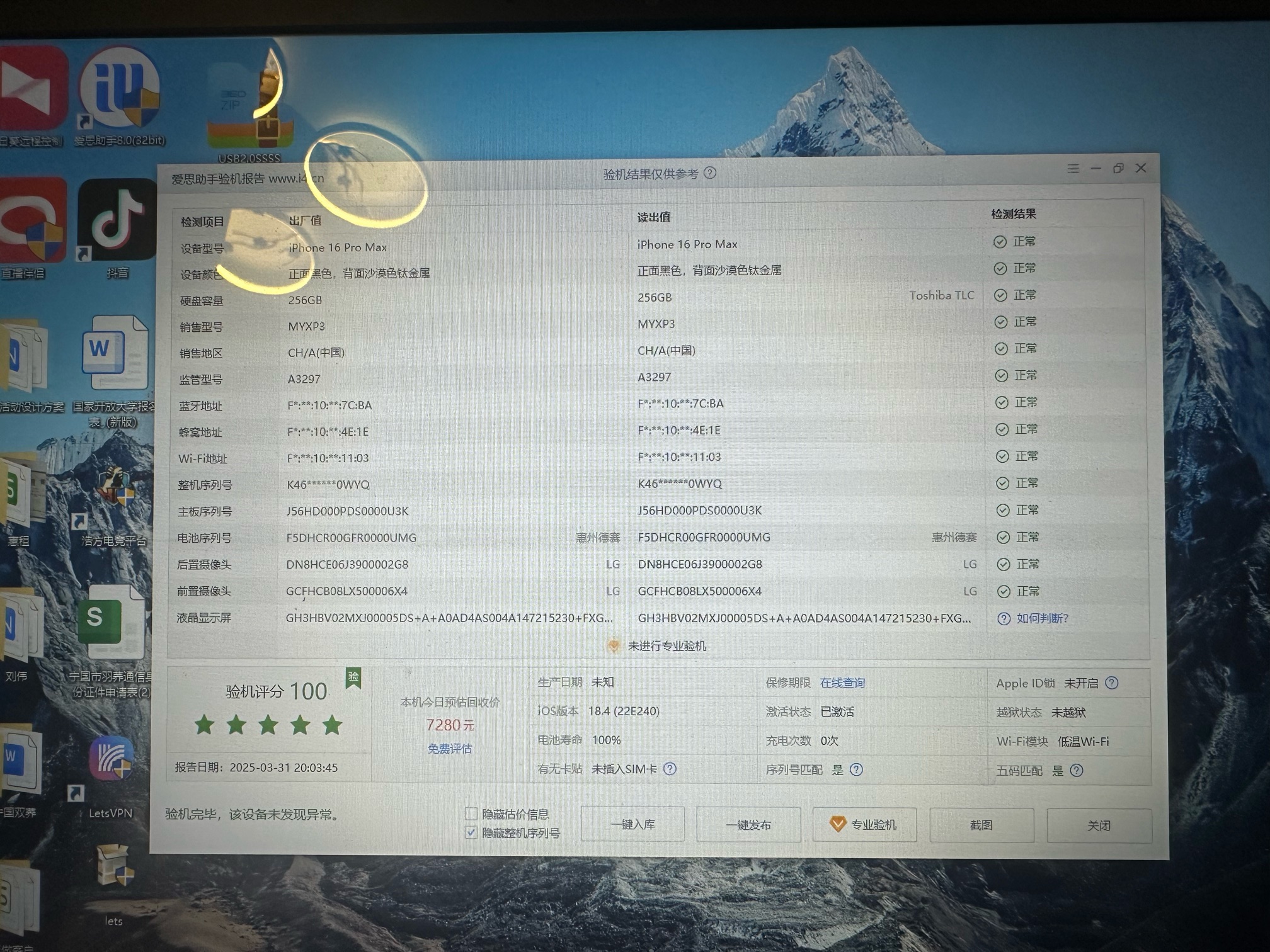
Task: Click help icon next to Apple ID锁
Action: tap(1112, 683)
